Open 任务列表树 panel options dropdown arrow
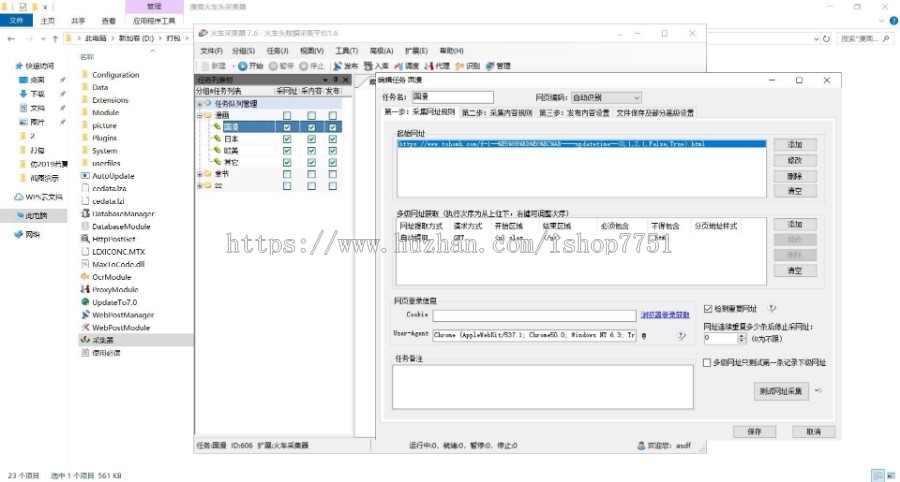 pos(325,80)
